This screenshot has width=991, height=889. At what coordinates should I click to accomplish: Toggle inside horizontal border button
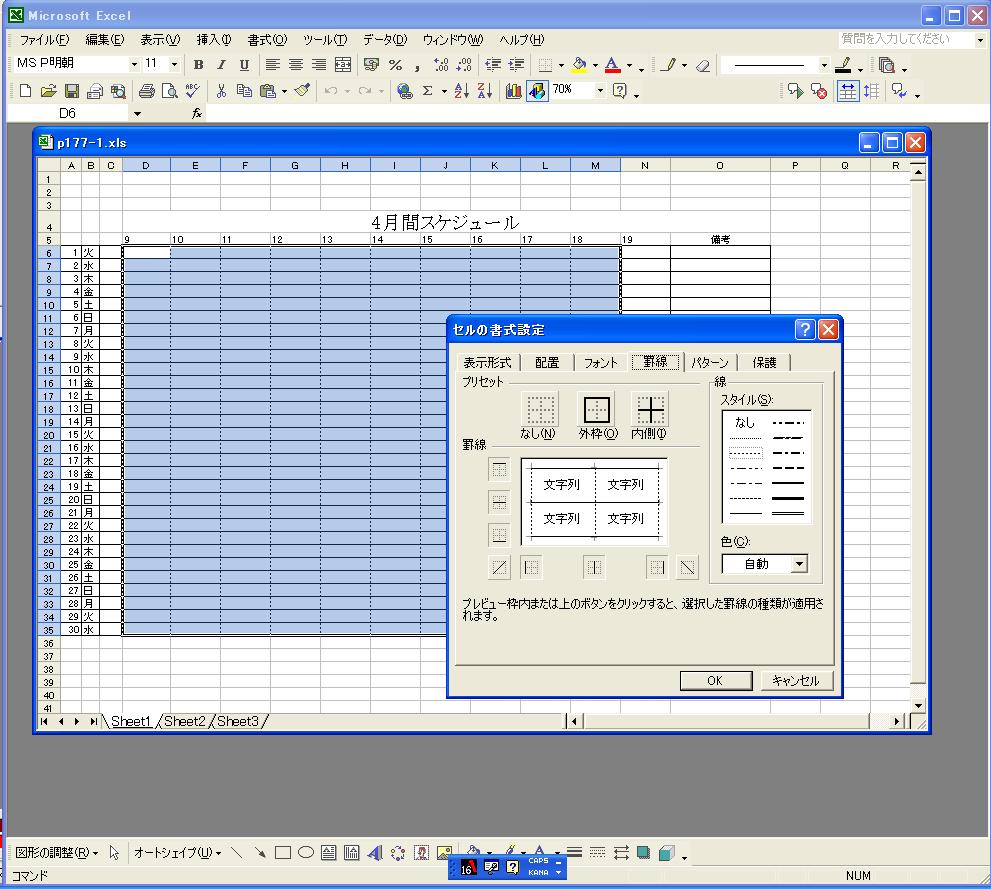click(x=499, y=502)
